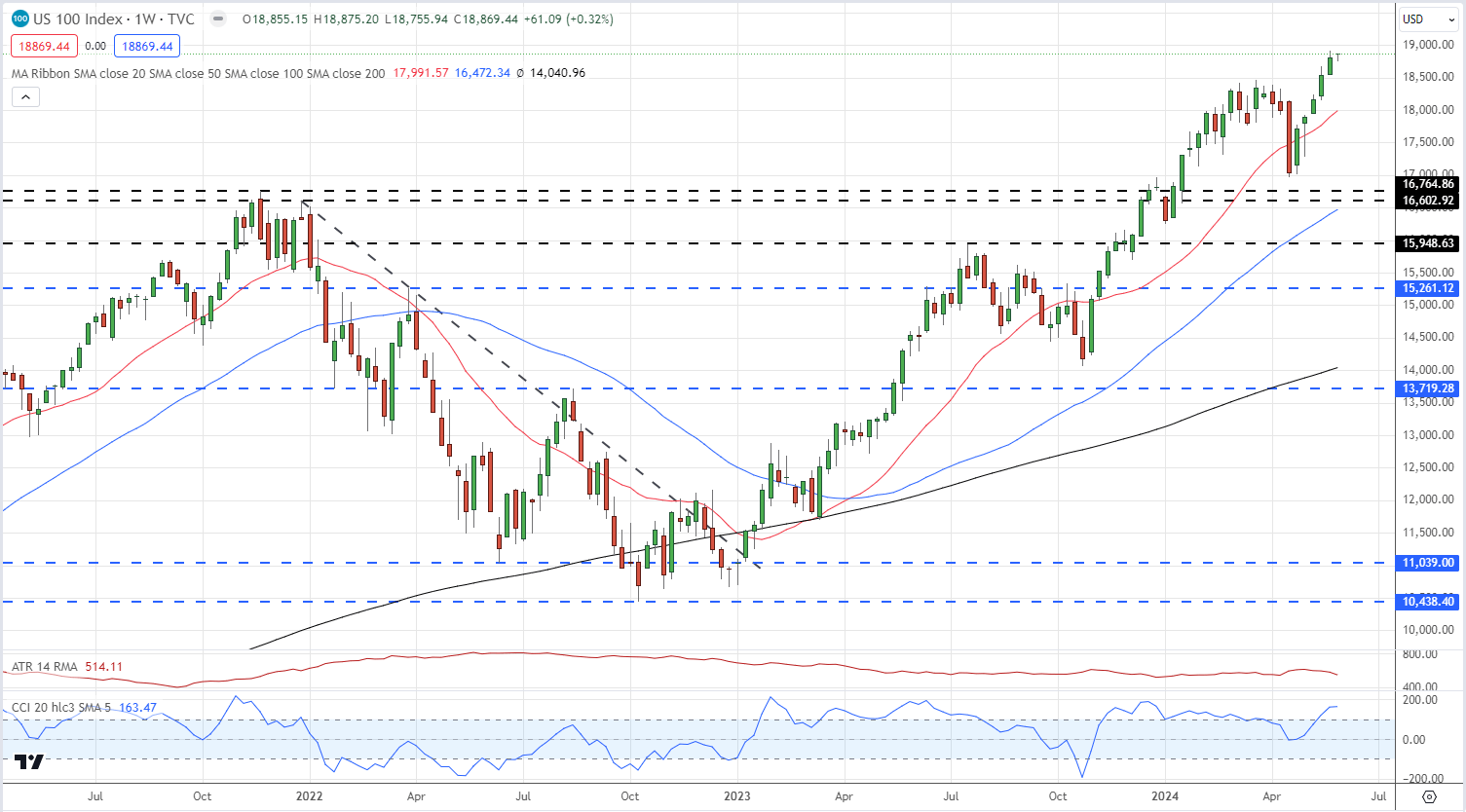Select the MA Ribbon indicator legend
Image resolution: width=1466 pixels, height=812 pixels.
(198, 73)
